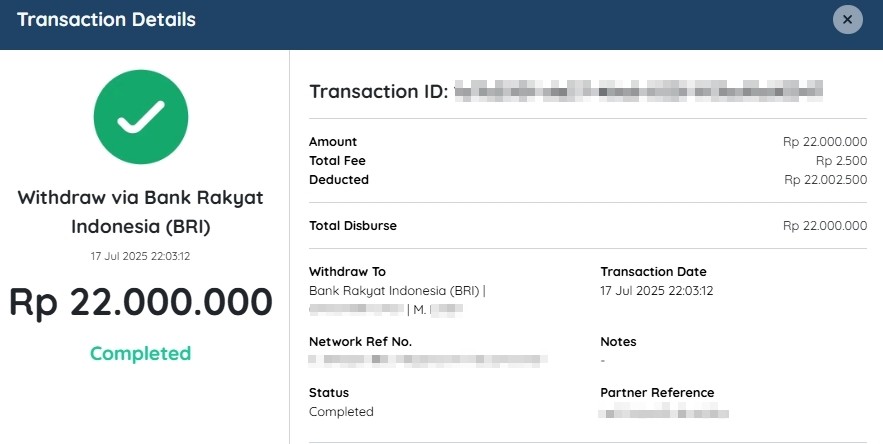Click the Notes field dash value

(x=603, y=361)
